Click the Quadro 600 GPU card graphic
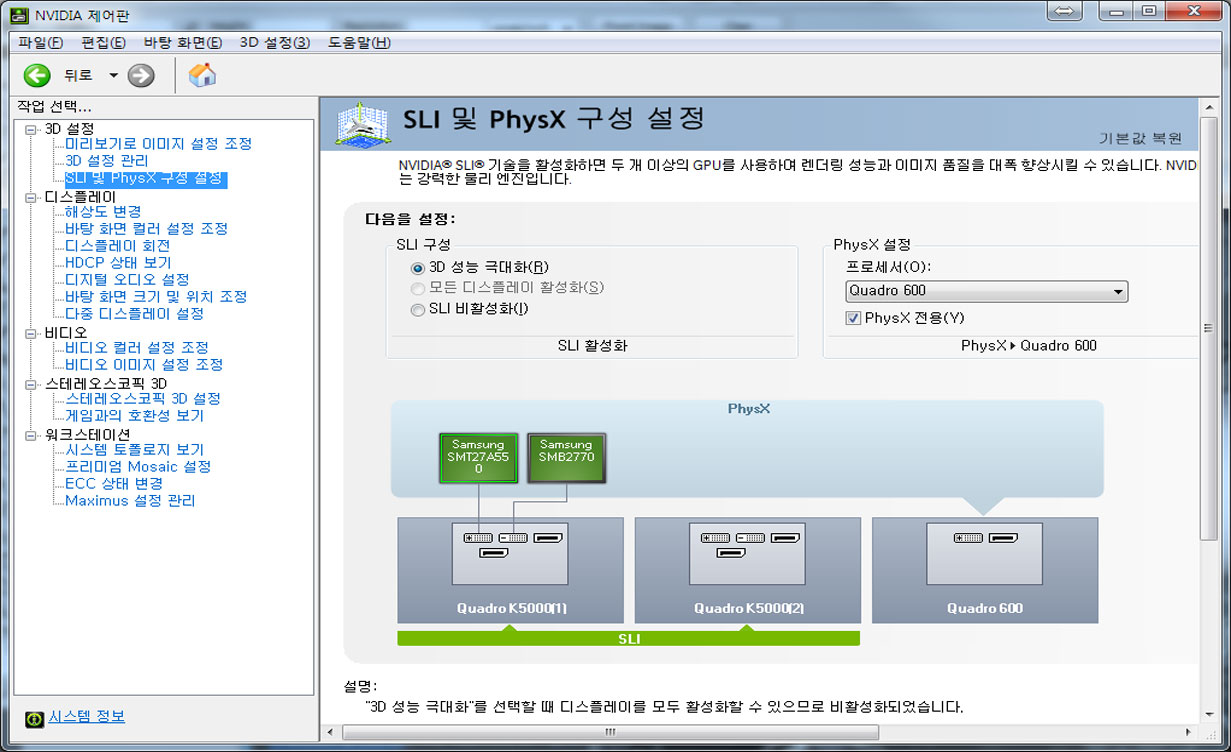Image resolution: width=1231 pixels, height=752 pixels. tap(985, 570)
